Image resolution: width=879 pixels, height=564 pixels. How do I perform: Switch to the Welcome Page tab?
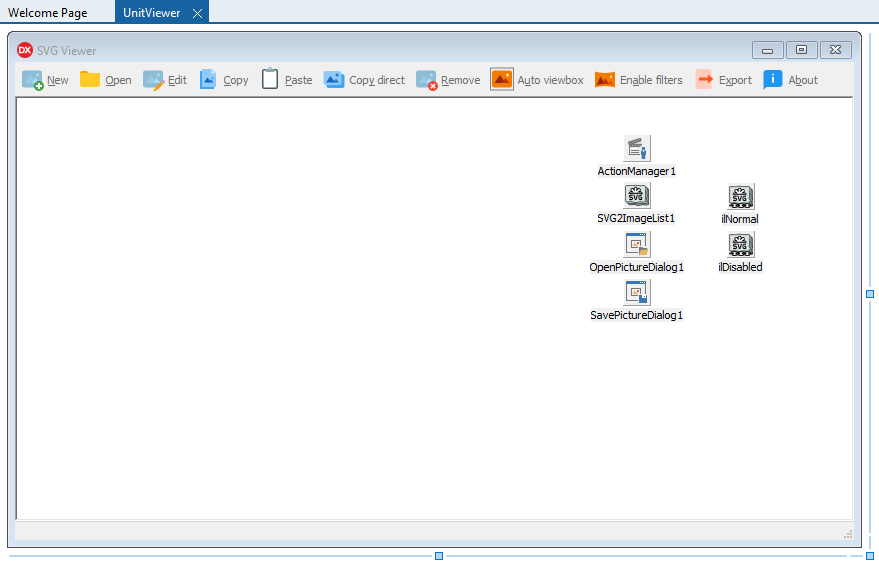pos(48,13)
